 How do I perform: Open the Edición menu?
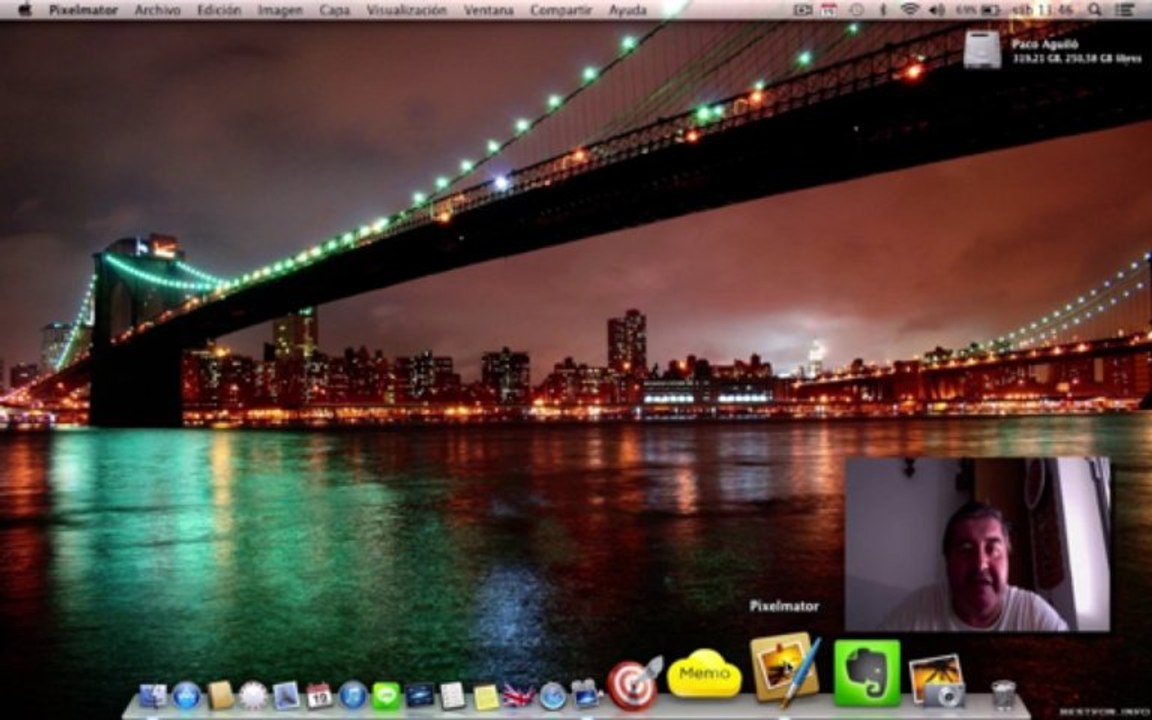tap(219, 10)
